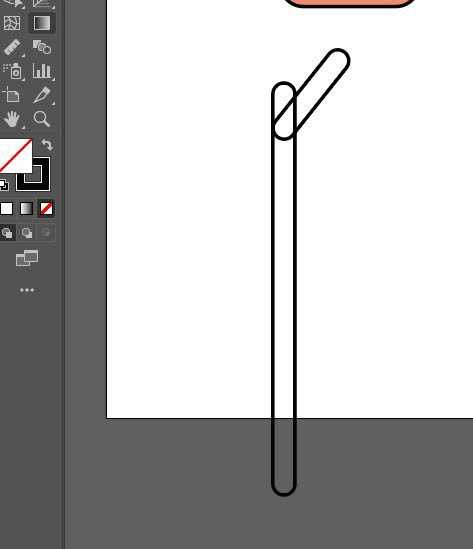Screen dimensions: 473x549
Task: Select the Gradient tool
Action: pyautogui.click(x=42, y=23)
